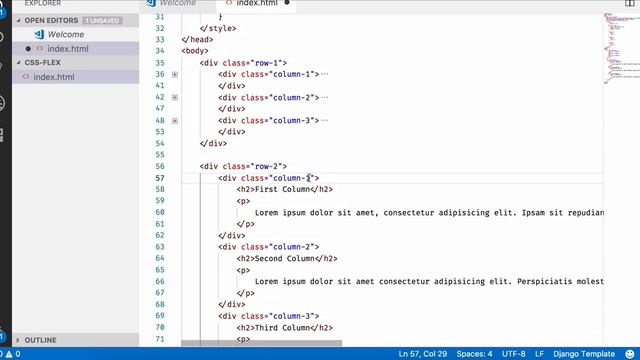Viewport: 640px width, 360px height.
Task: Click the Lorem ipsum text on line 66
Action: coord(429,281)
